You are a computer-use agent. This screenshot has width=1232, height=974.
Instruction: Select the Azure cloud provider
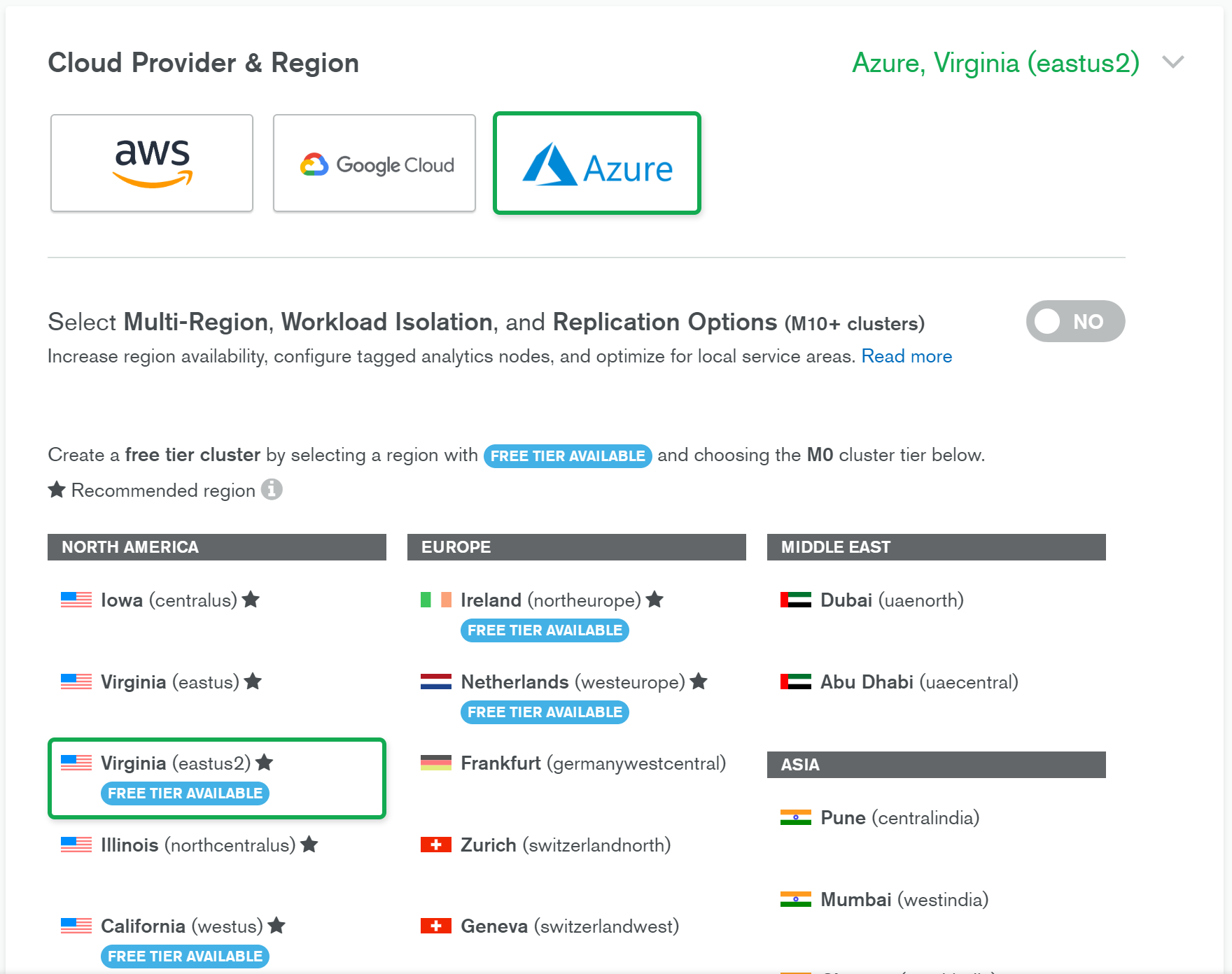596,162
